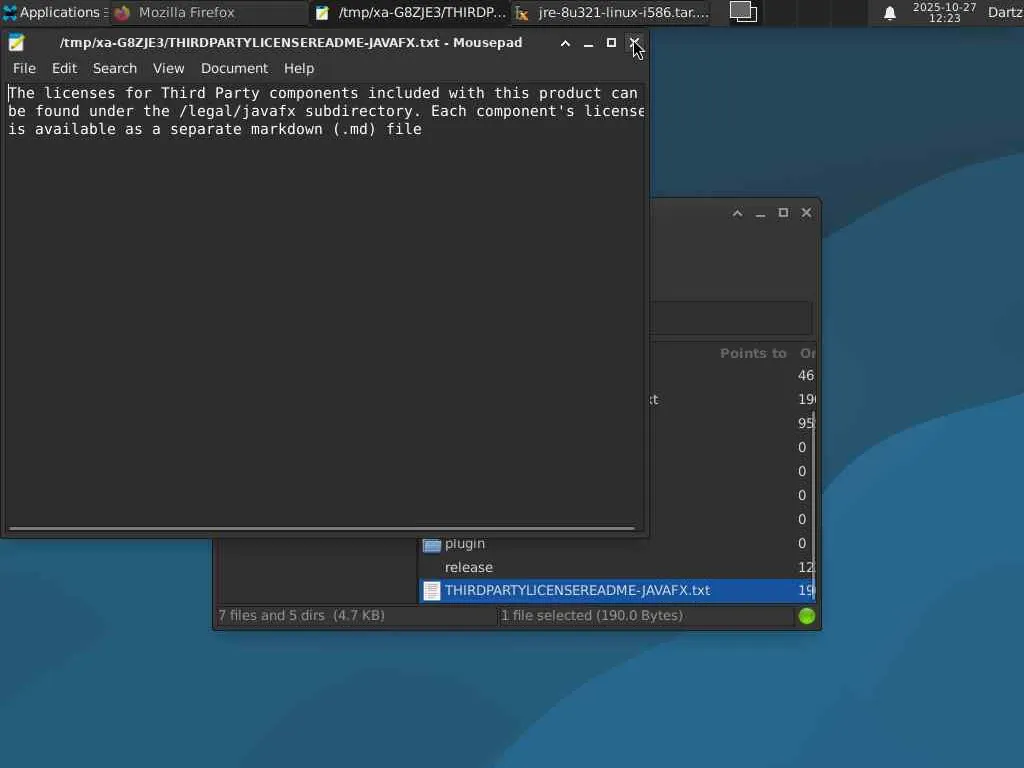Click the clock showing 2025-10-27 12:23

click(x=944, y=12)
